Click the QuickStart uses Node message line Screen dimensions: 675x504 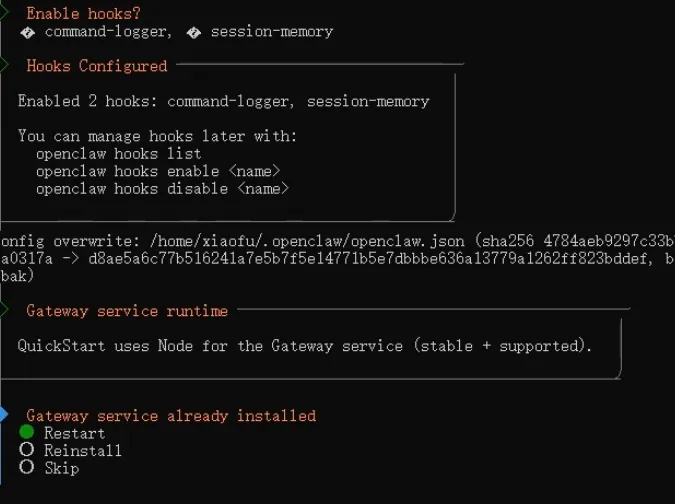point(305,346)
